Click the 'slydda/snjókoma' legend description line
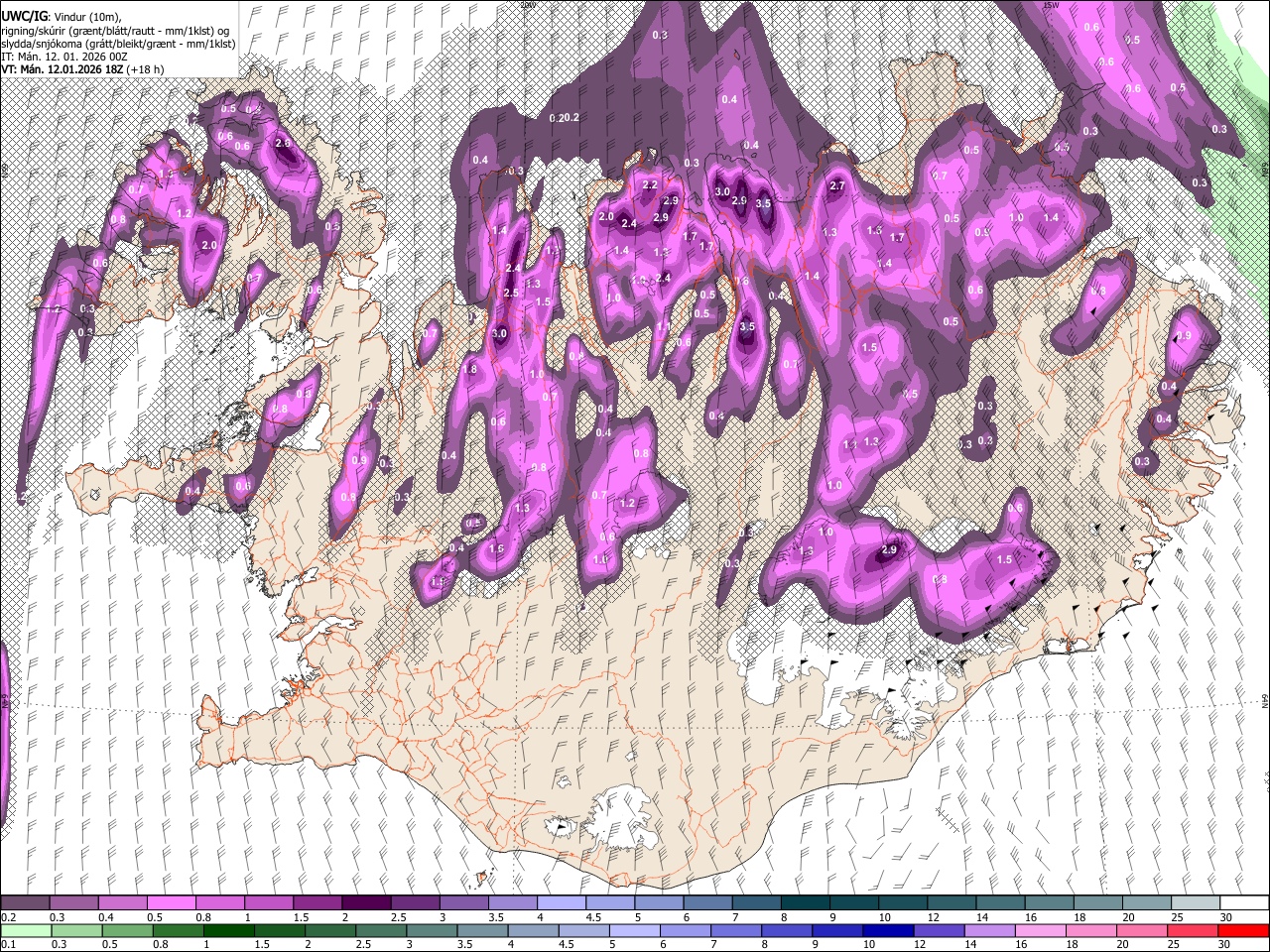This screenshot has height=952, width=1270. tap(118, 44)
